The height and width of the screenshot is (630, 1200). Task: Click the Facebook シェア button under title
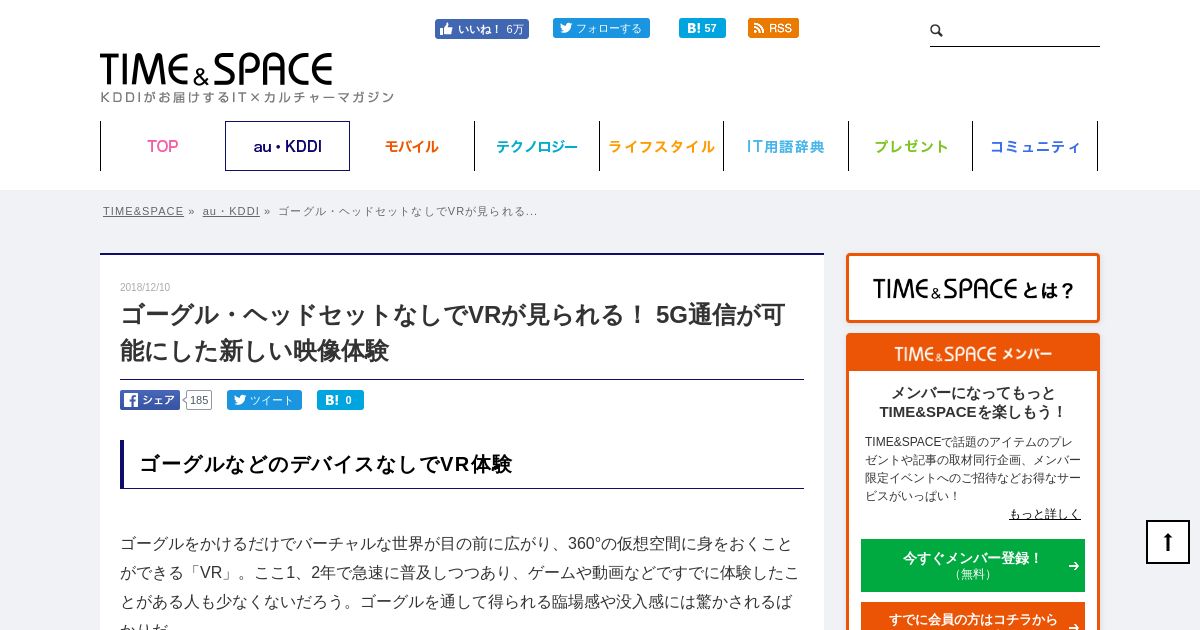point(150,400)
